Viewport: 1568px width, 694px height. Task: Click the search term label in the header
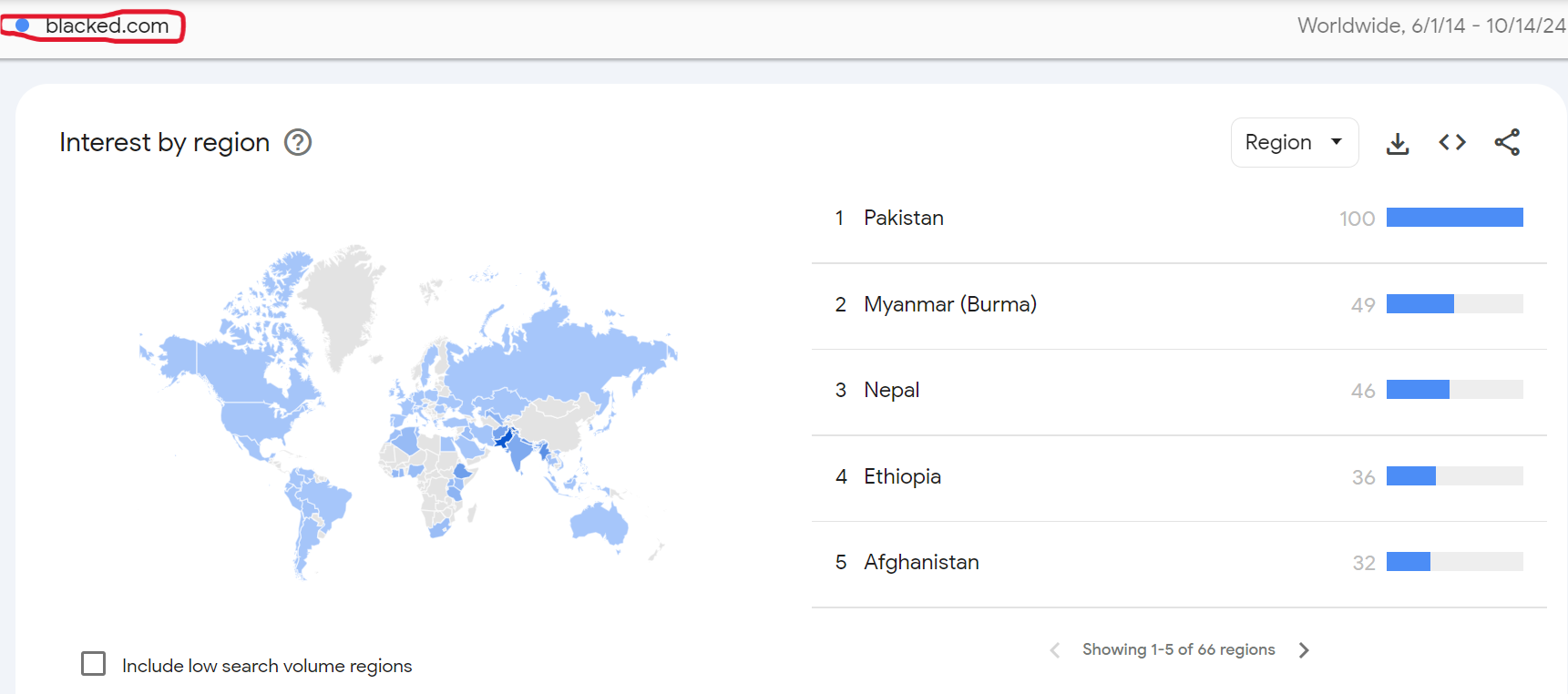[x=107, y=26]
